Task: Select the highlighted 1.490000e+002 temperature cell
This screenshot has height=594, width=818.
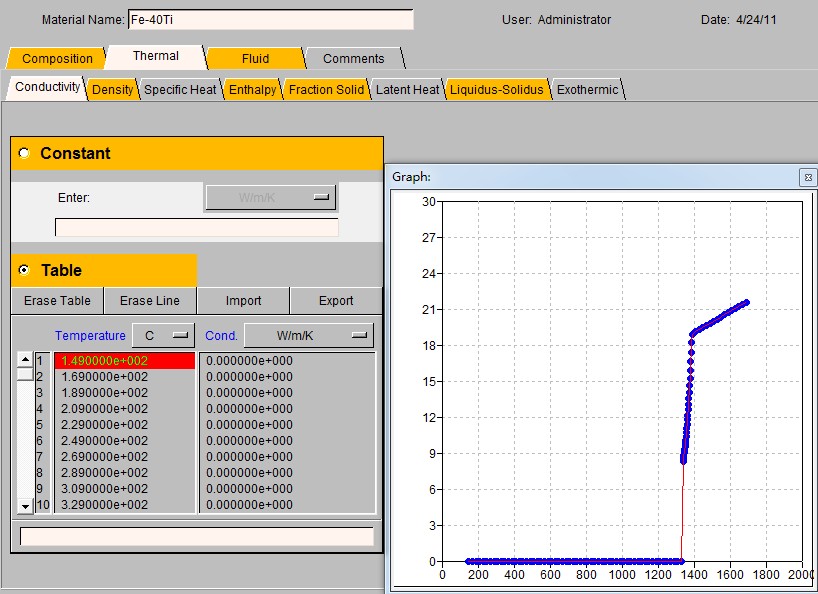Action: pyautogui.click(x=124, y=361)
